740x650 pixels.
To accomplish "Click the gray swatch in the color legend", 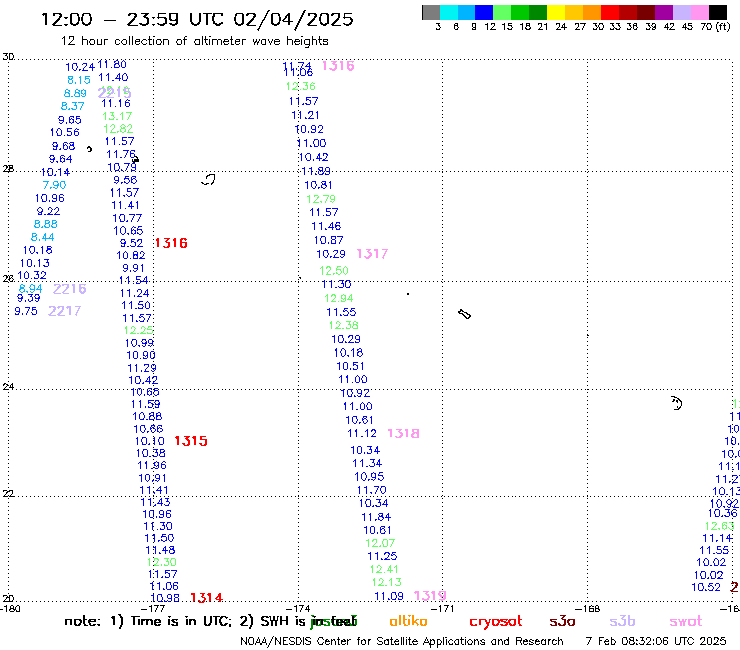I will (x=431, y=12).
